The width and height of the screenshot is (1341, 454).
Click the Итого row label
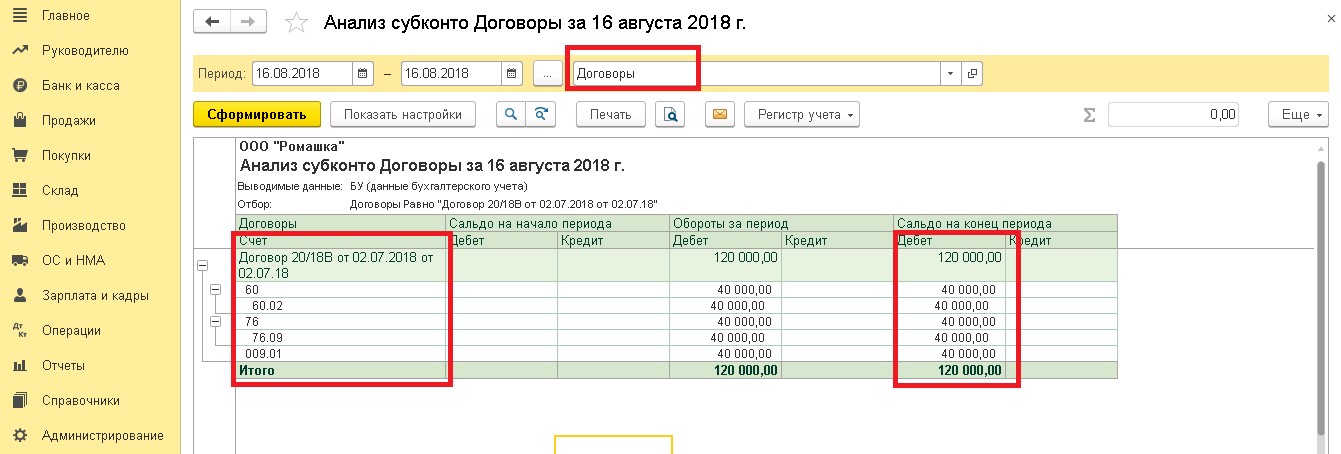(257, 370)
